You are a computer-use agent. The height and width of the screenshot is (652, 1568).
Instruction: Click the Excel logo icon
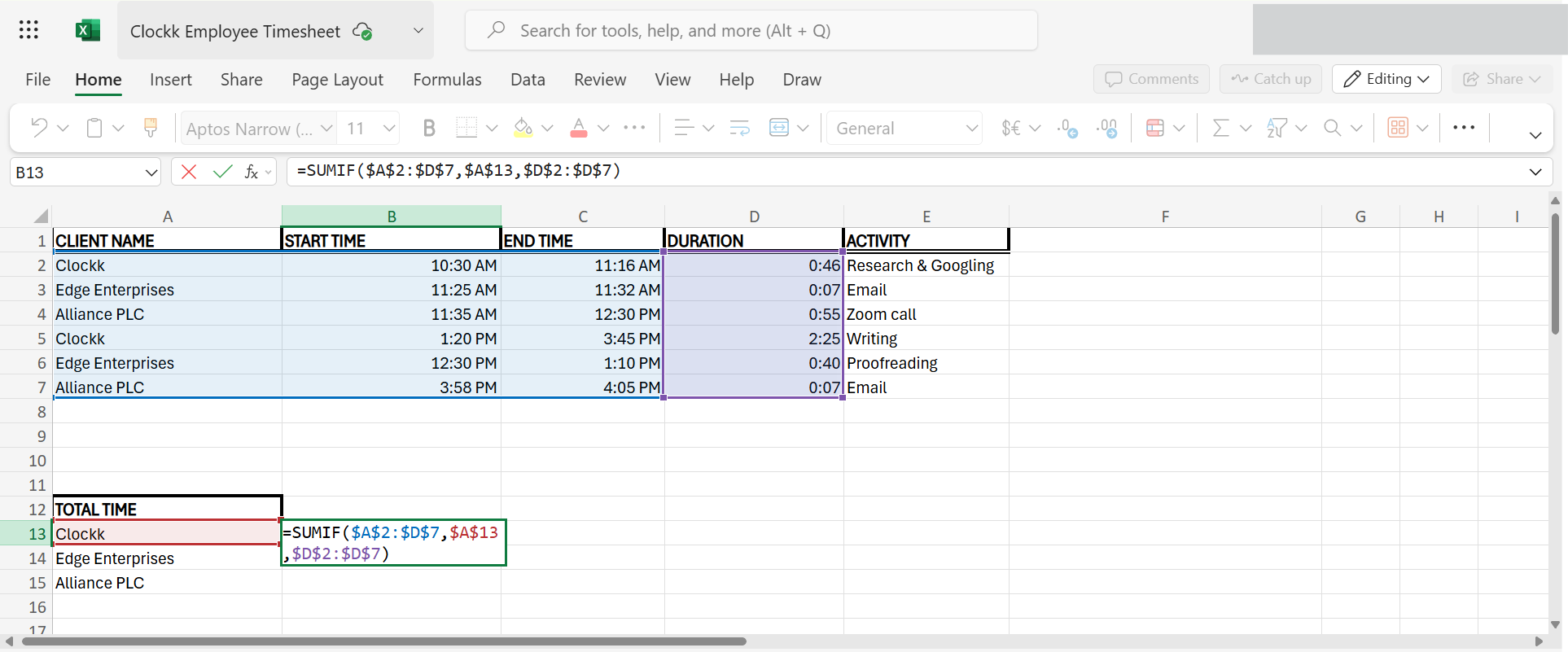(87, 30)
